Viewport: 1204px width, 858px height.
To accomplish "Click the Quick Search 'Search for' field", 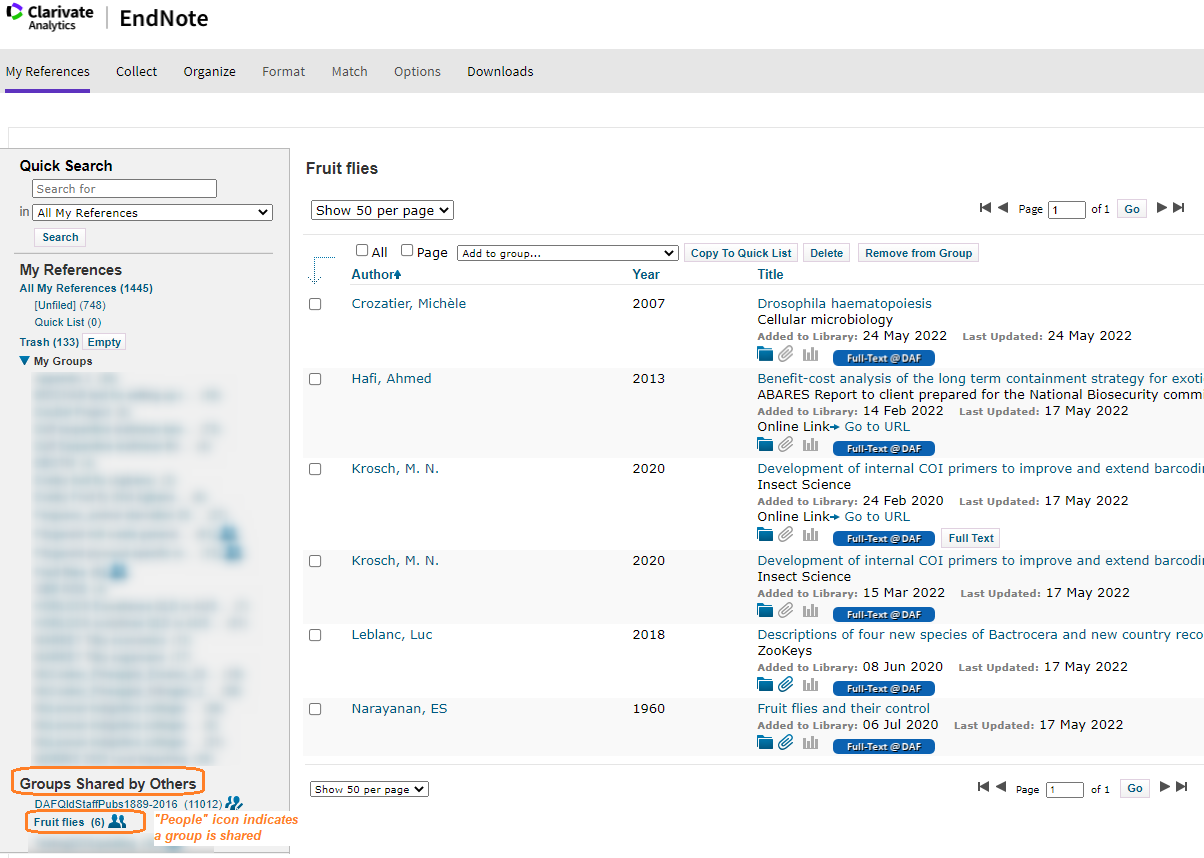I will point(124,188).
